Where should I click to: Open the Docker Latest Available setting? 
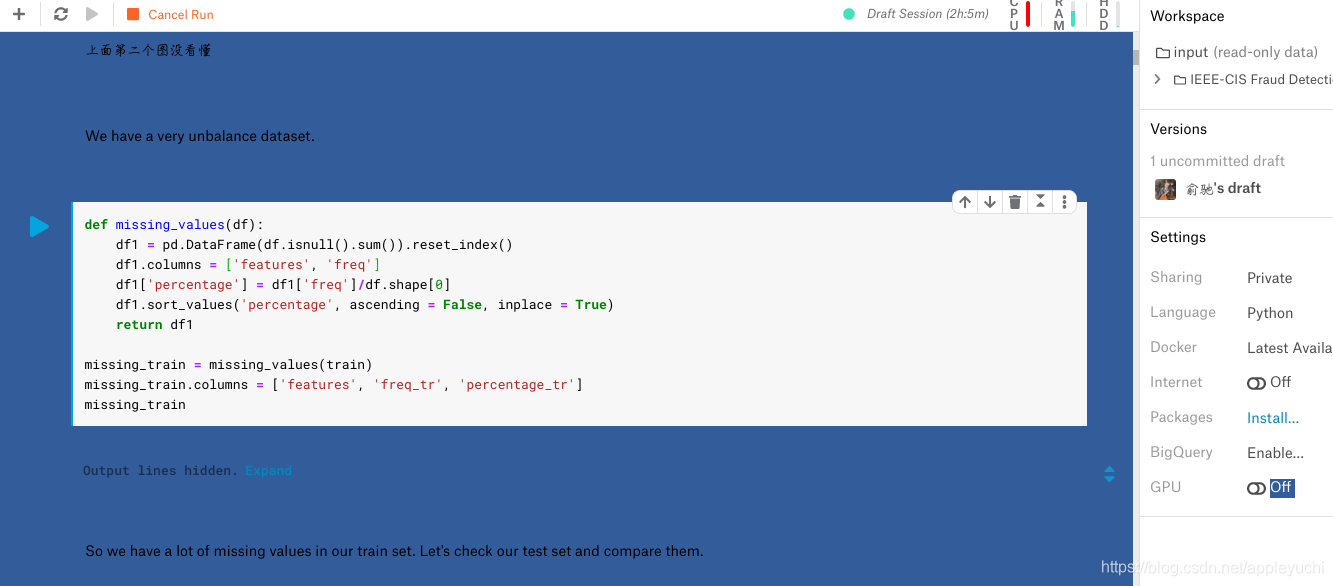1289,348
